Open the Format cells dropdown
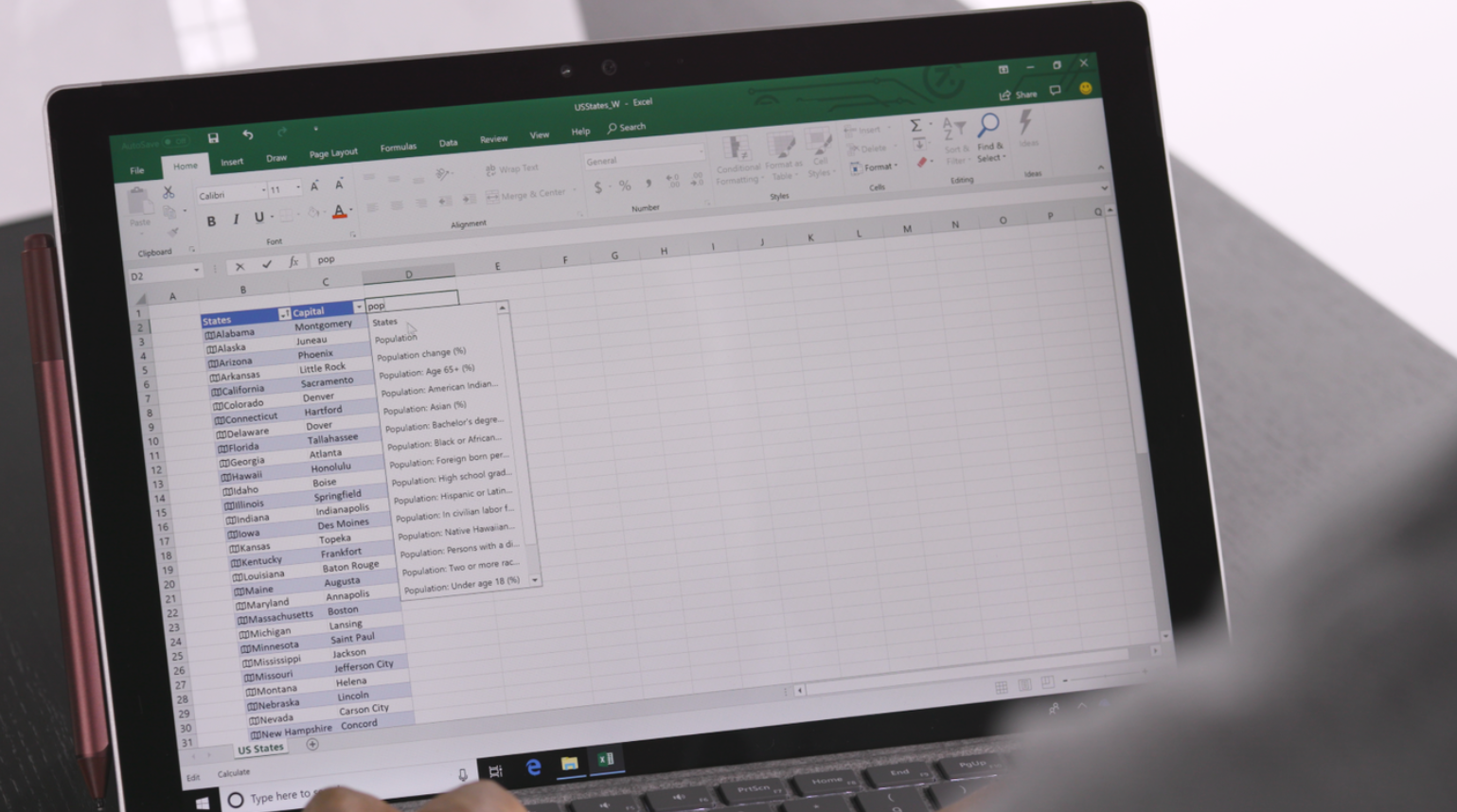This screenshot has width=1457, height=812. tap(873, 168)
